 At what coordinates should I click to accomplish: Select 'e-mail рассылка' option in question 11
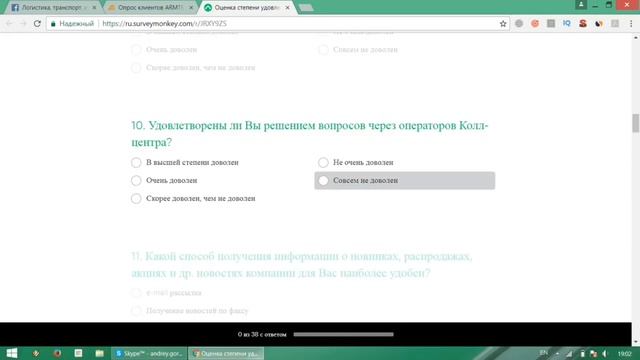[136, 293]
